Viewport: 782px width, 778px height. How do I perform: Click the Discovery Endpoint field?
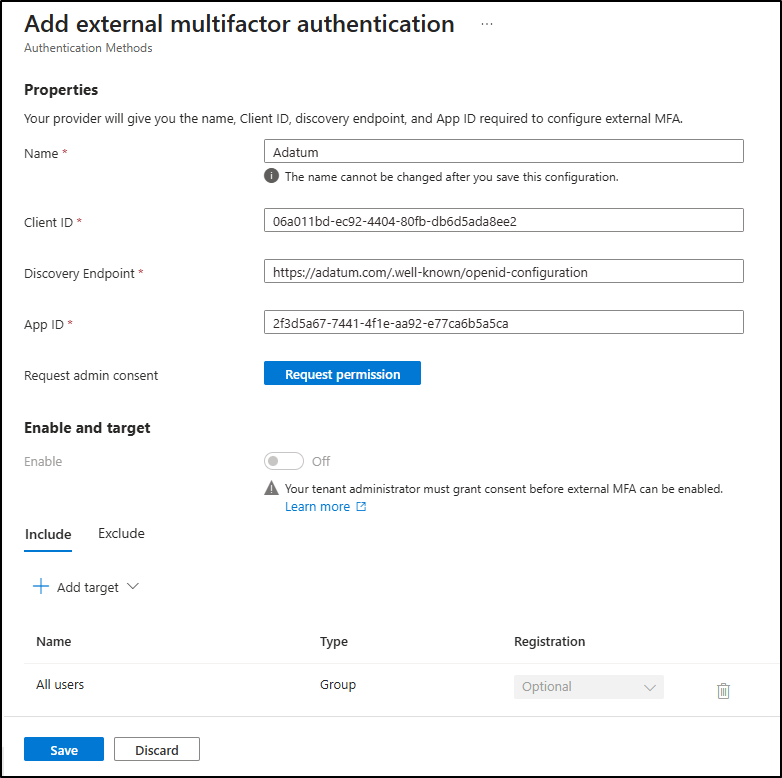point(503,272)
